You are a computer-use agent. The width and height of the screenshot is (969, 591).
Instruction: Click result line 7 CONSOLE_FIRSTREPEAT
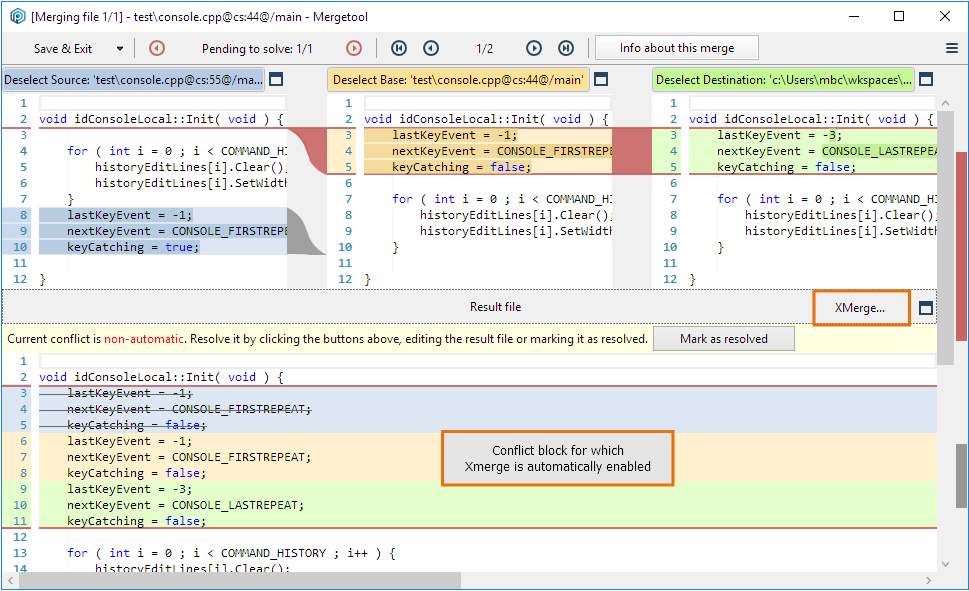189,457
